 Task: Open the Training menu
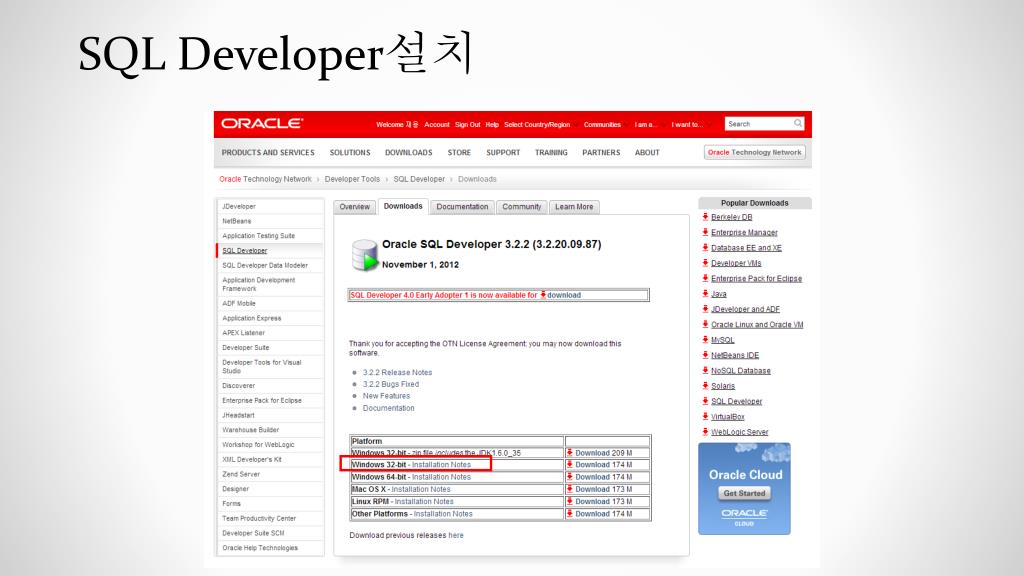pos(551,152)
